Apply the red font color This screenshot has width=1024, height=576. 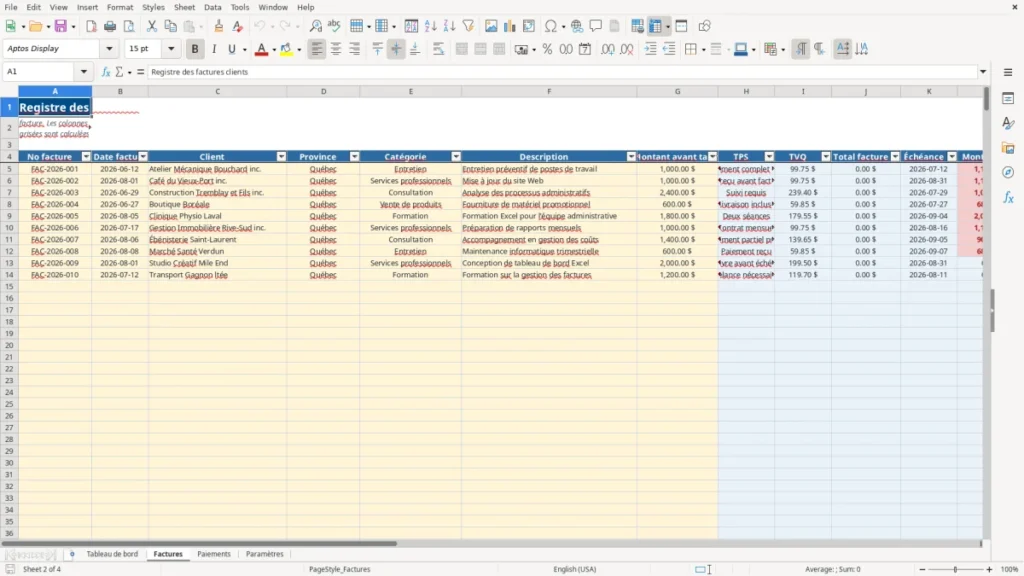coord(261,49)
